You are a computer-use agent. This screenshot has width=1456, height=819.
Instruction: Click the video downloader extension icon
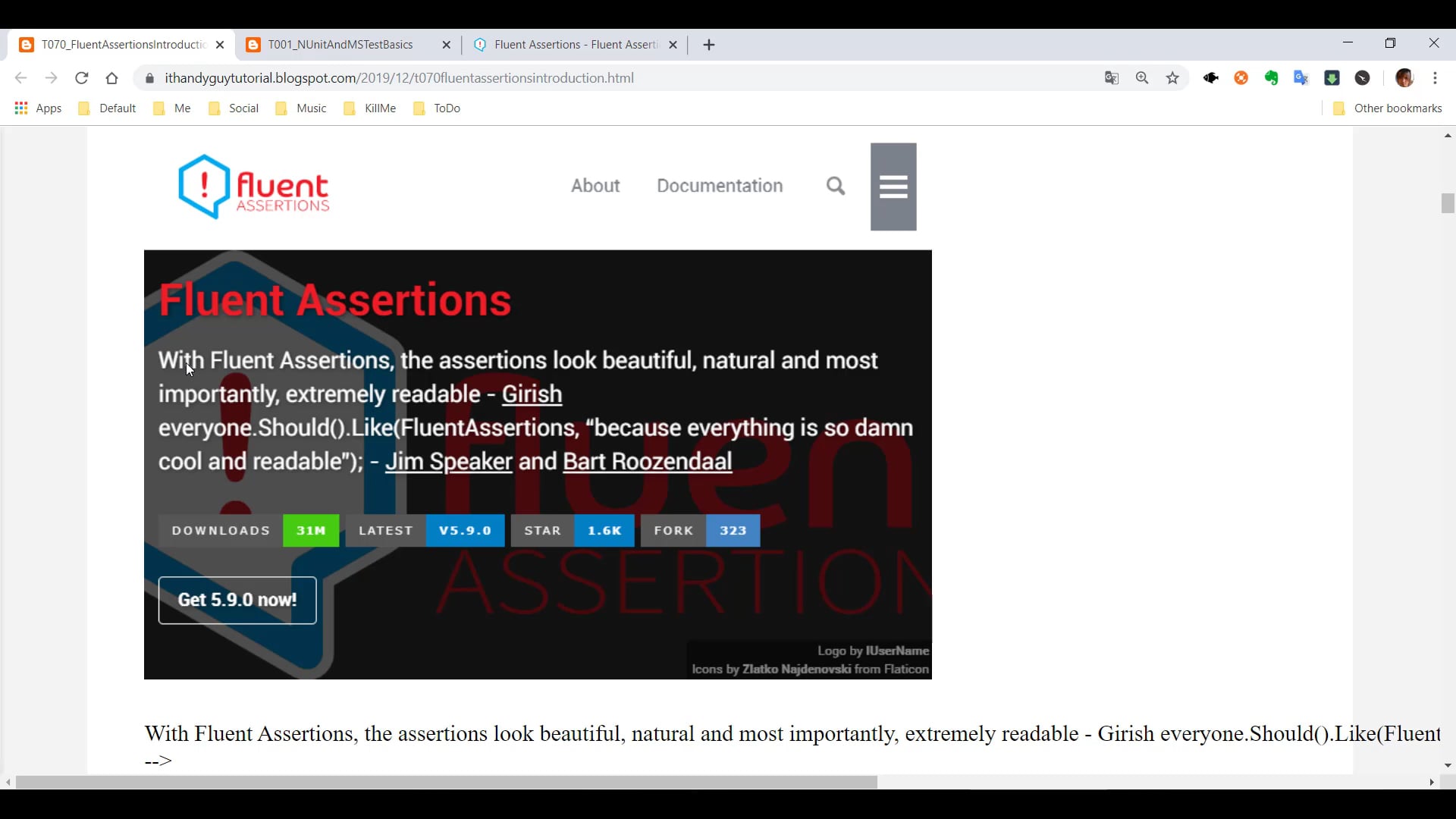pos(1332,77)
